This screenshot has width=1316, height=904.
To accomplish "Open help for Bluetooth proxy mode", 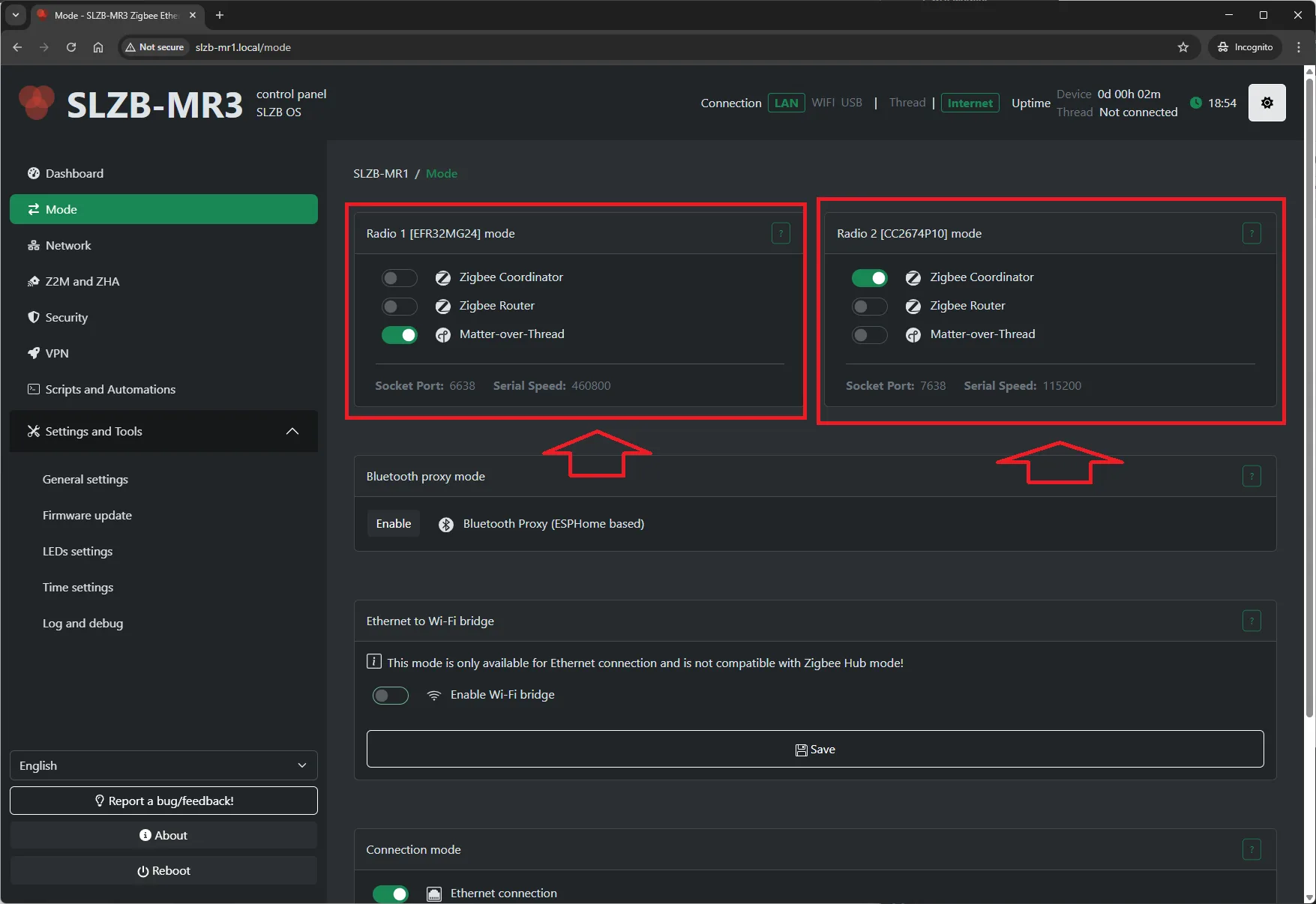I will pos(1251,476).
